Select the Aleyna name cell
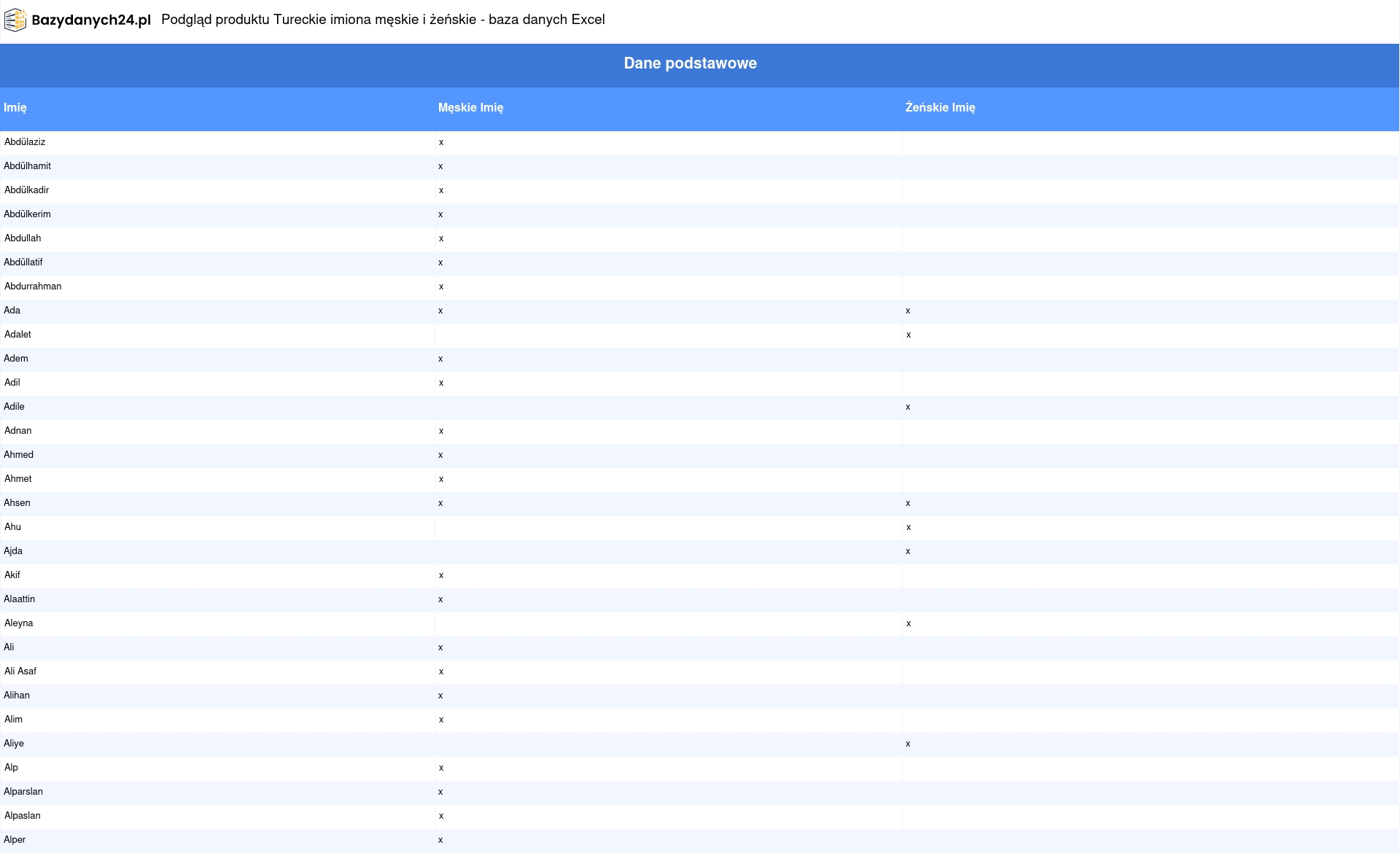The image size is (1400, 853). click(x=19, y=623)
